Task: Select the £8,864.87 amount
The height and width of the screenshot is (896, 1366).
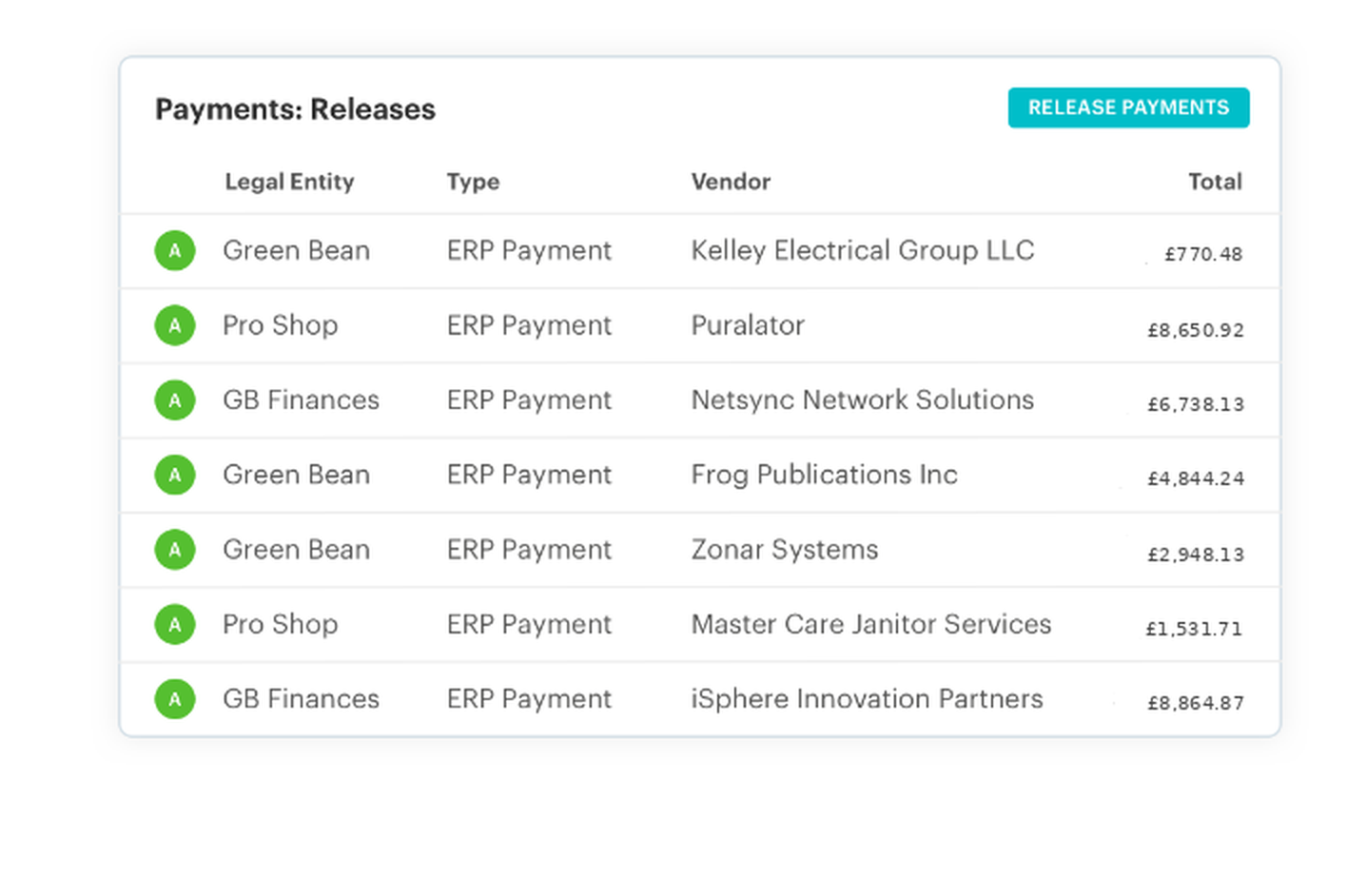Action: [1196, 703]
